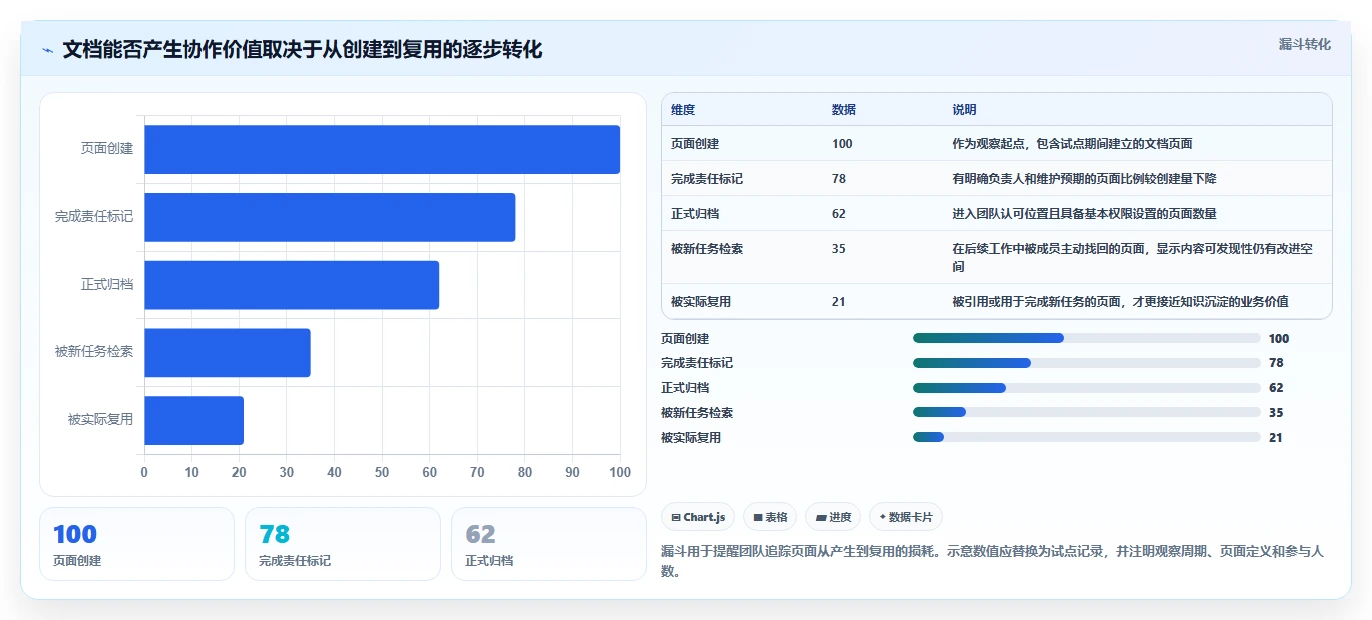
Task: Click the 页面创建 cell in the table
Action: point(695,144)
